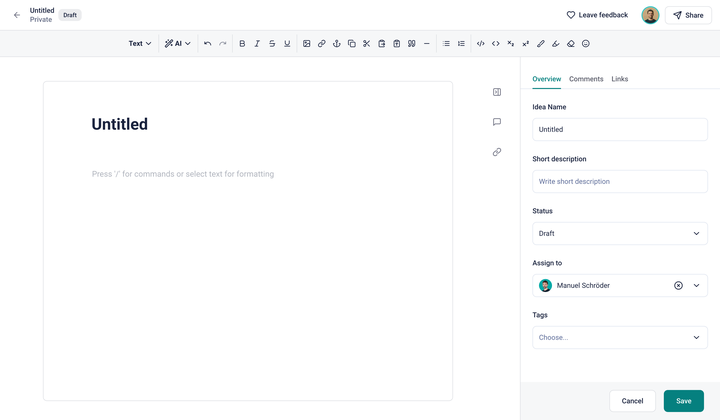
Task: Click the Short description input field
Action: pyautogui.click(x=619, y=181)
